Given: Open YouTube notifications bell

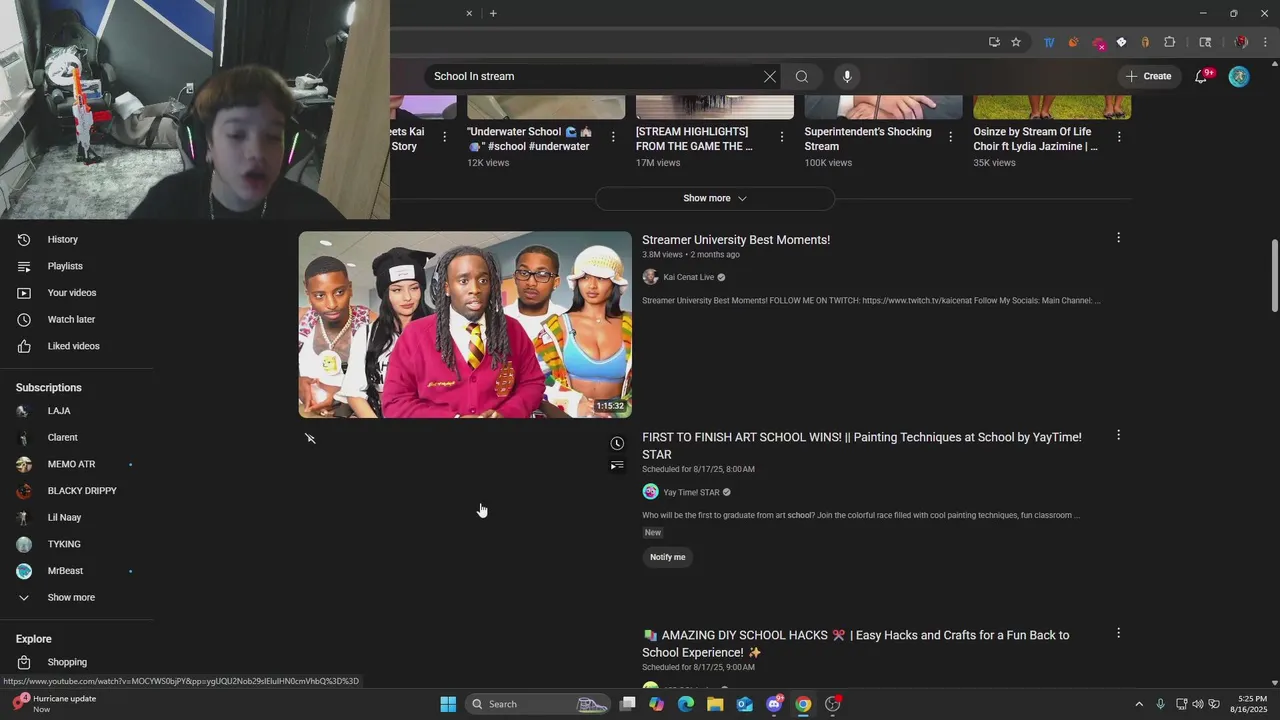Looking at the screenshot, I should 1202,76.
